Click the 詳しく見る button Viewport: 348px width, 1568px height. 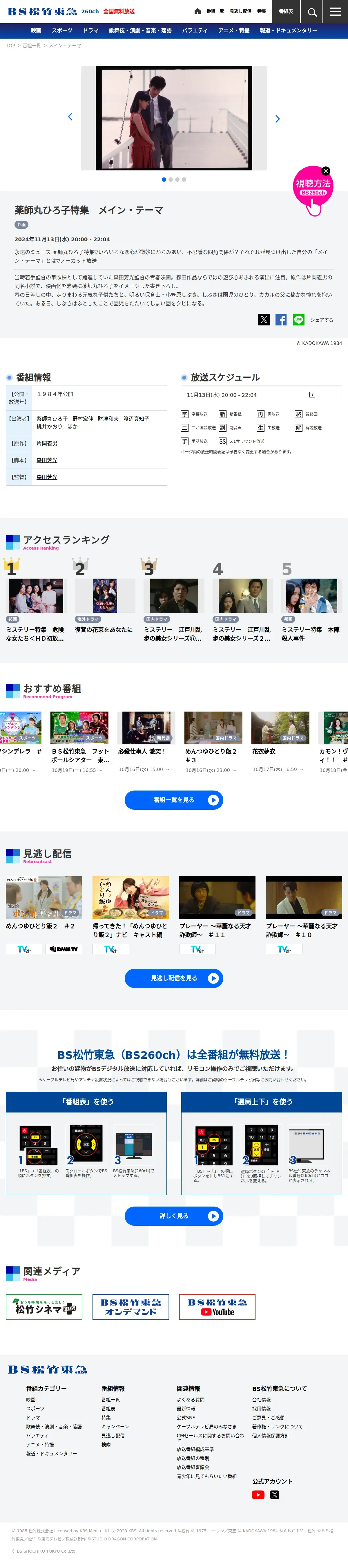point(174,1216)
